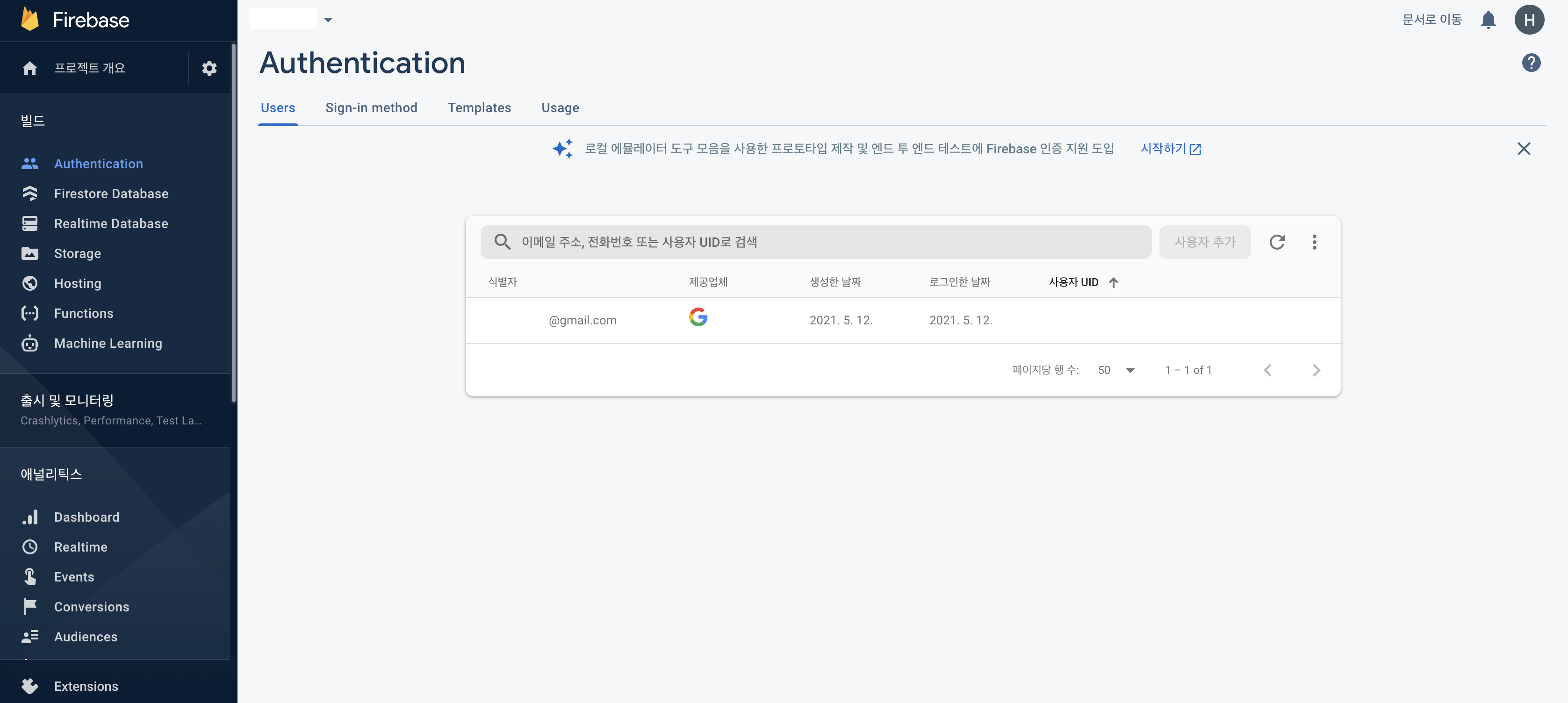The width and height of the screenshot is (1568, 703).
Task: Sort by 사용자 UID column arrow
Action: click(x=1113, y=282)
